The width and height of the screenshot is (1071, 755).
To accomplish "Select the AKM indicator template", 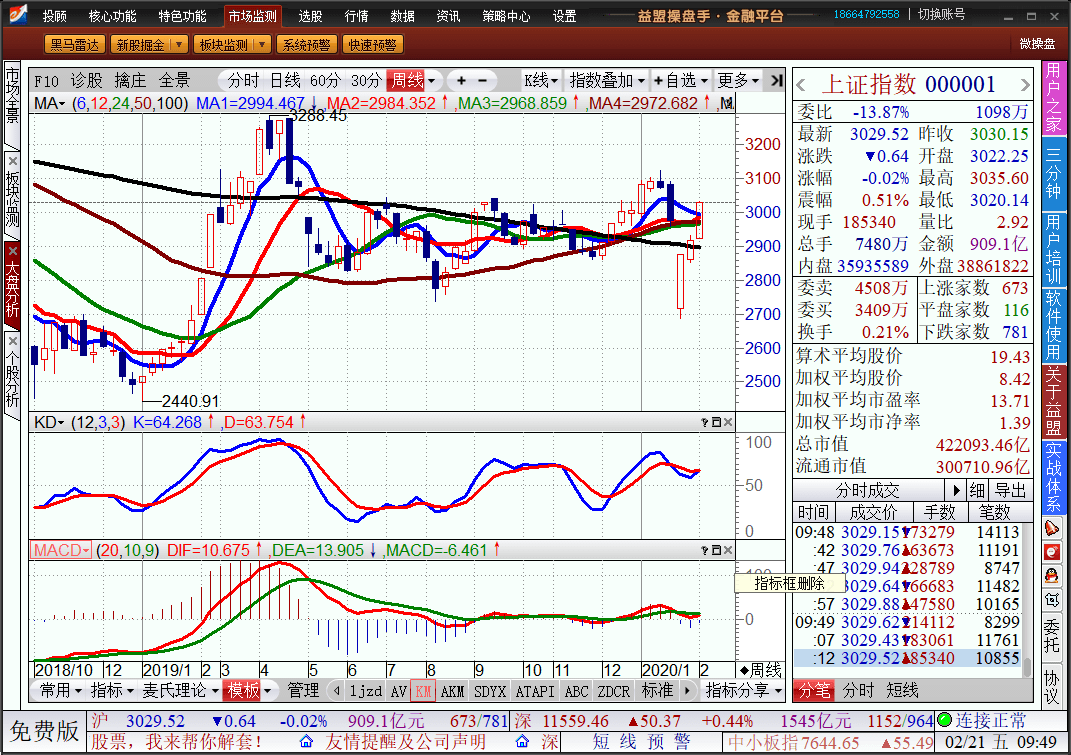I will (x=453, y=691).
